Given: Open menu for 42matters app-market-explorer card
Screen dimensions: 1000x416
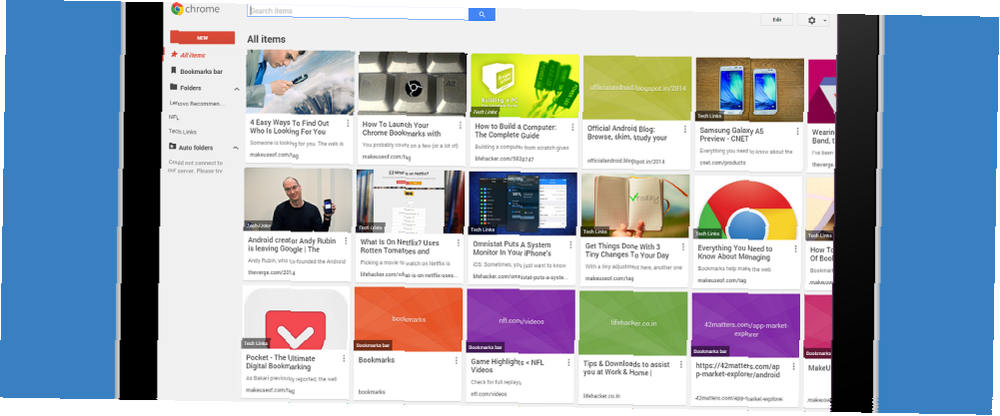Looking at the screenshot, I should (793, 366).
